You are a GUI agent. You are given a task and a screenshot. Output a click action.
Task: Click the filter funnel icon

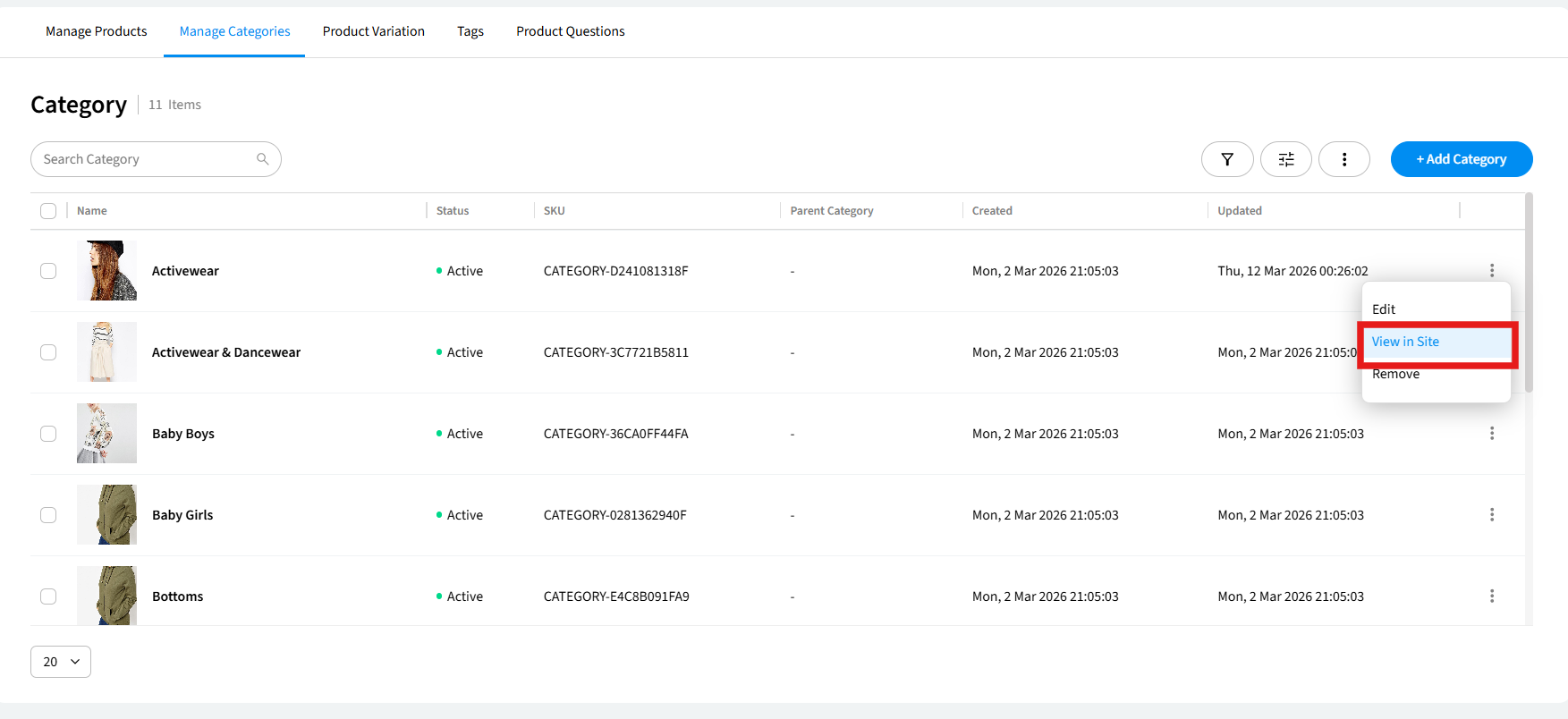pyautogui.click(x=1226, y=159)
